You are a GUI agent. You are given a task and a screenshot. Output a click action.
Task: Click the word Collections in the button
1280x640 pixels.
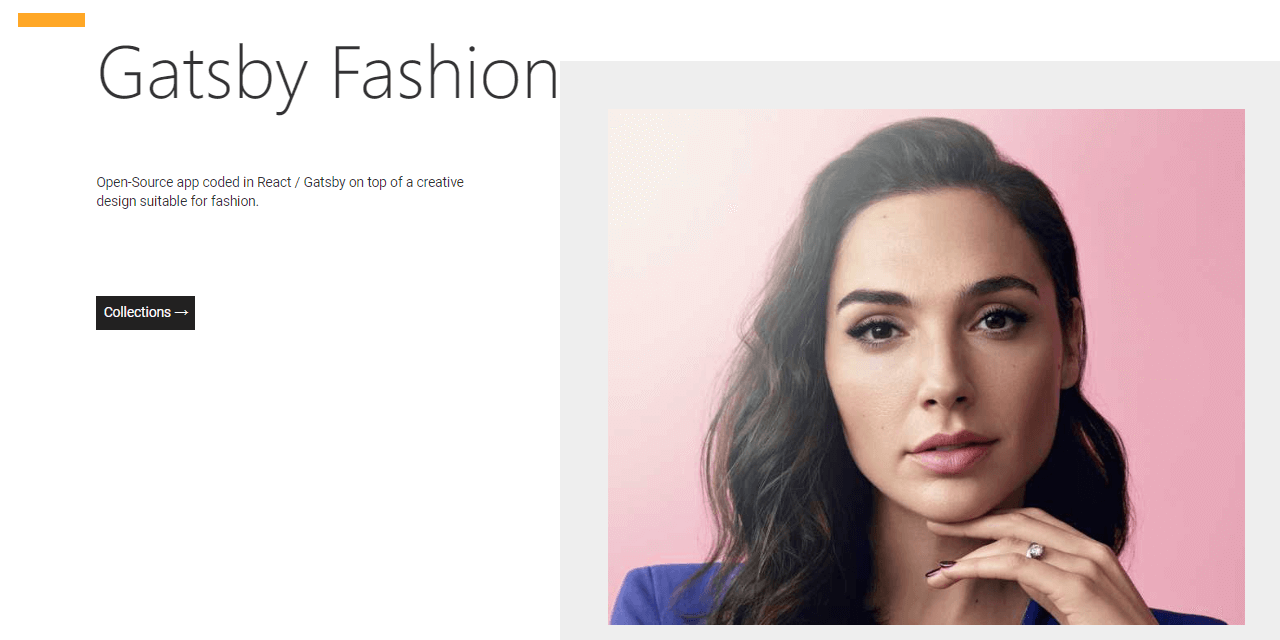[137, 312]
